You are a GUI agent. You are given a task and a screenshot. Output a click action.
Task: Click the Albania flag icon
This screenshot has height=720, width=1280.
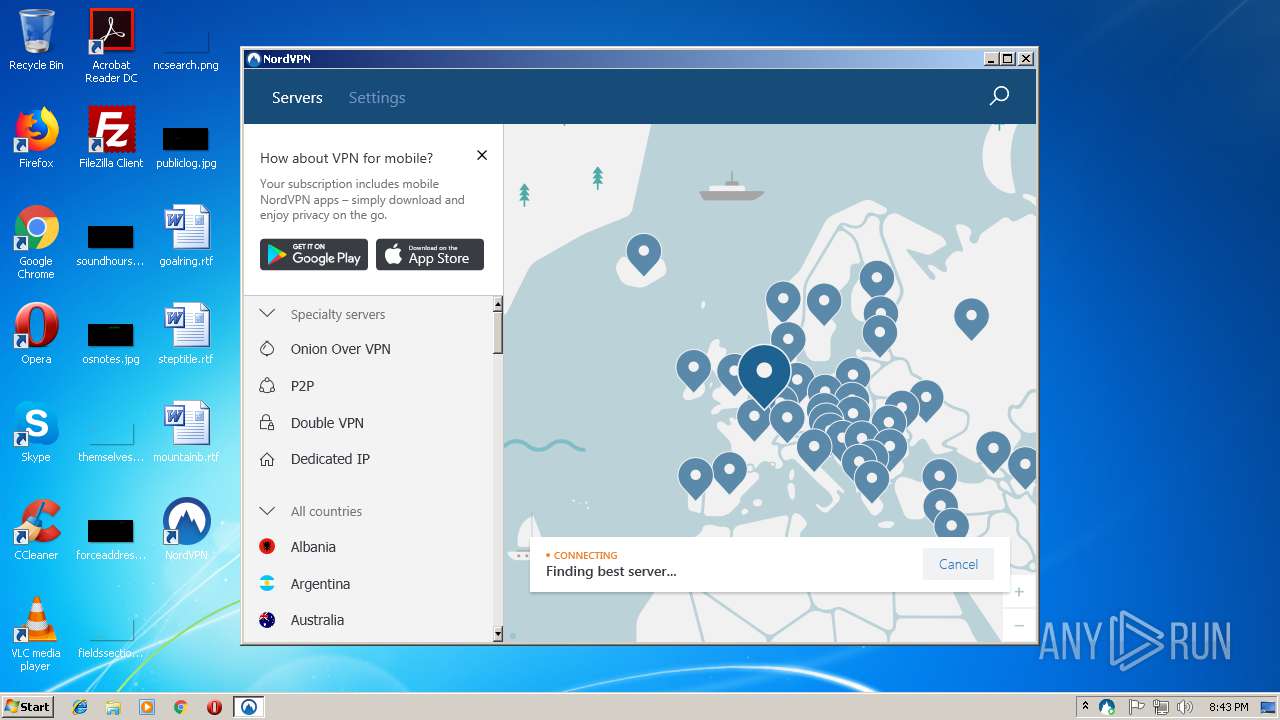[x=267, y=547]
